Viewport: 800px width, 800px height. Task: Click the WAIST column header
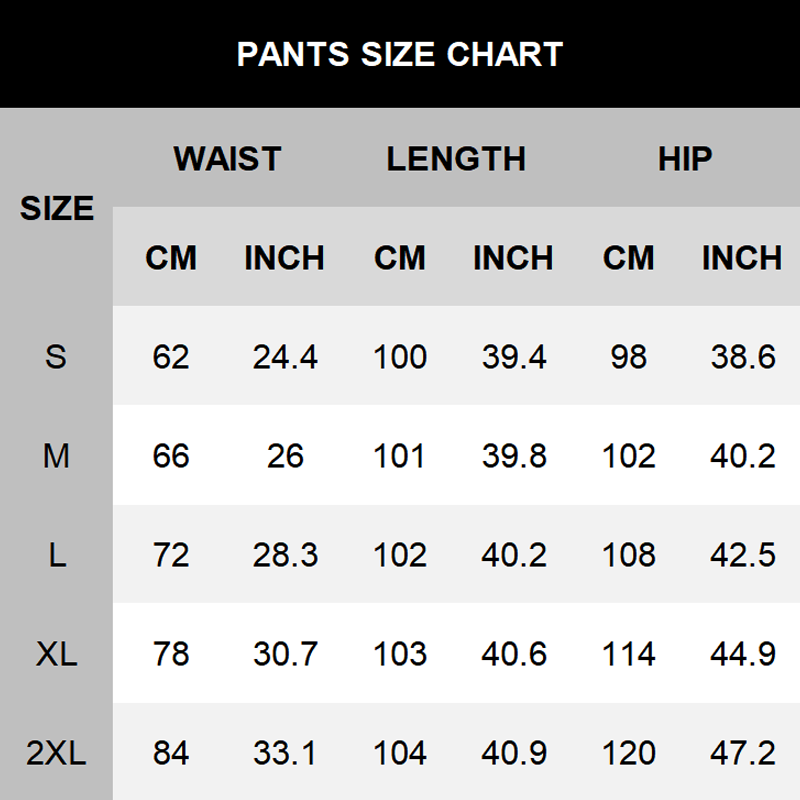point(227,159)
